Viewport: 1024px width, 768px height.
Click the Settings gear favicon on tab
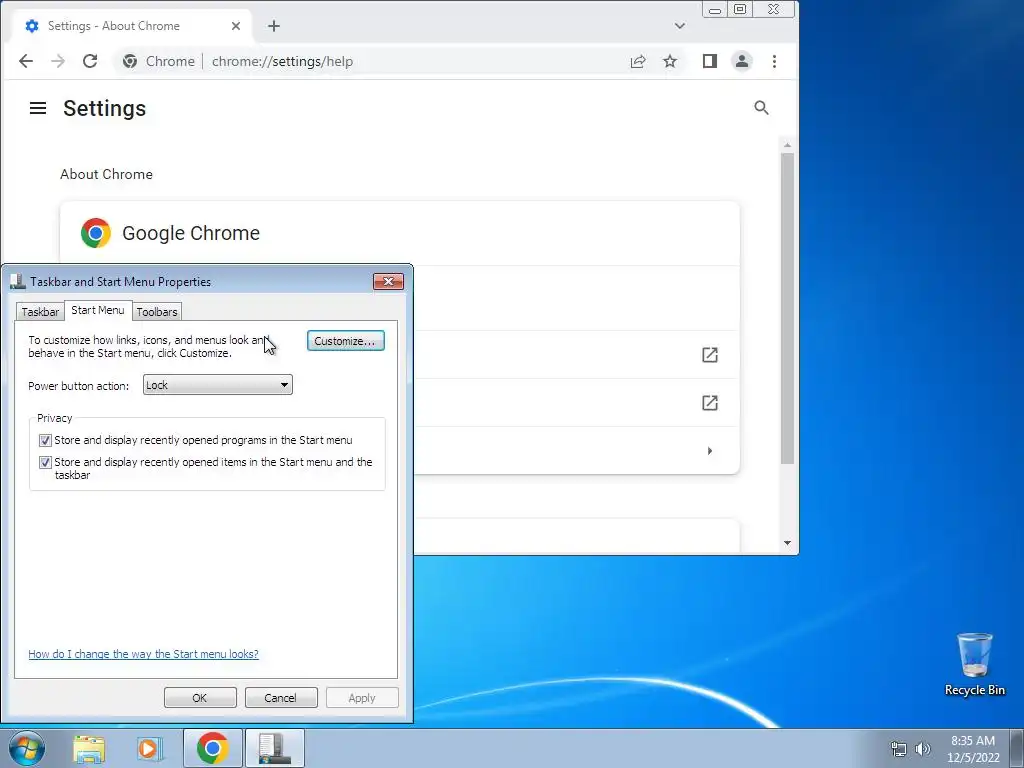pyautogui.click(x=31, y=26)
